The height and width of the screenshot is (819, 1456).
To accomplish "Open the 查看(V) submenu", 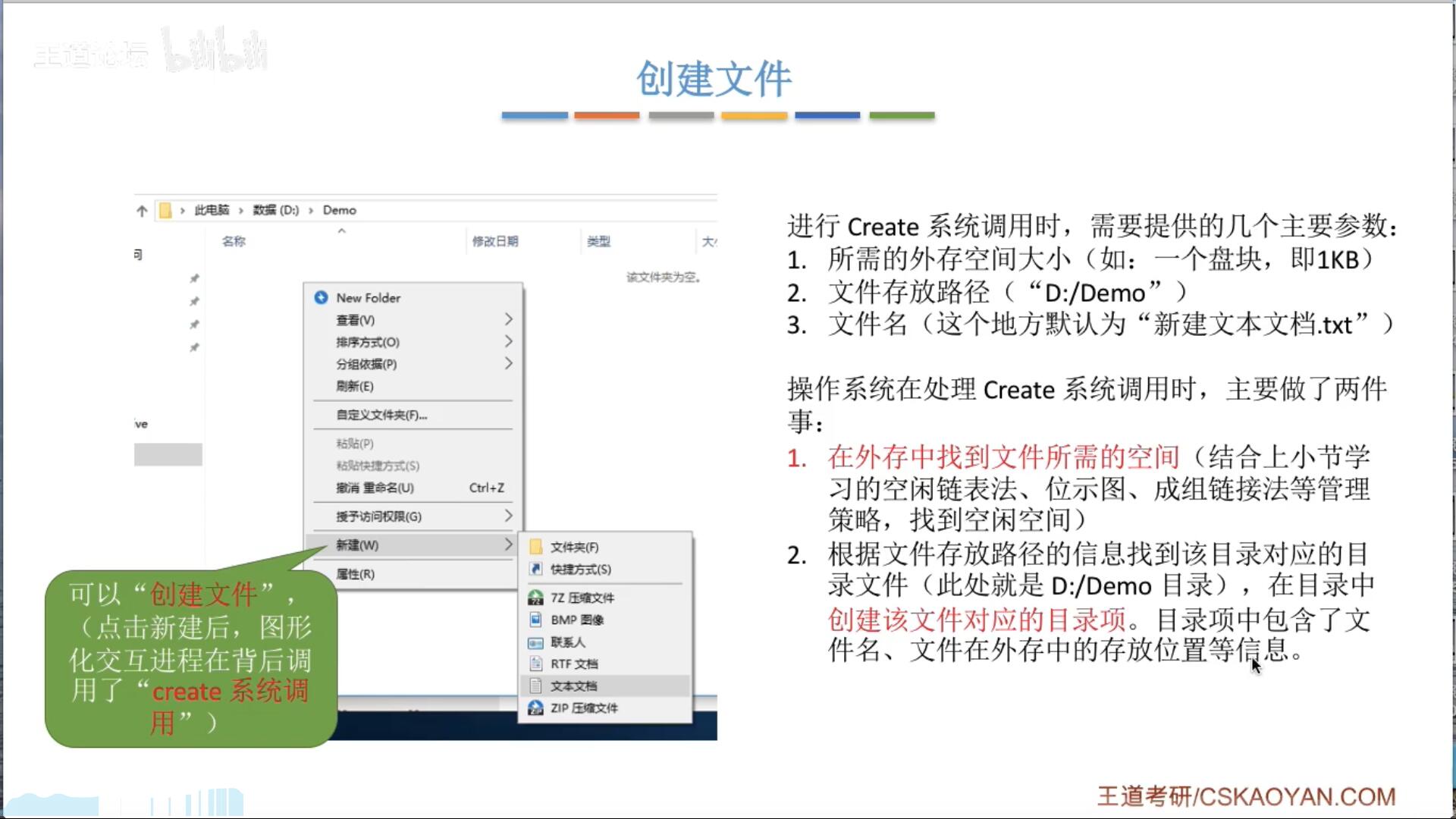I will tap(413, 320).
